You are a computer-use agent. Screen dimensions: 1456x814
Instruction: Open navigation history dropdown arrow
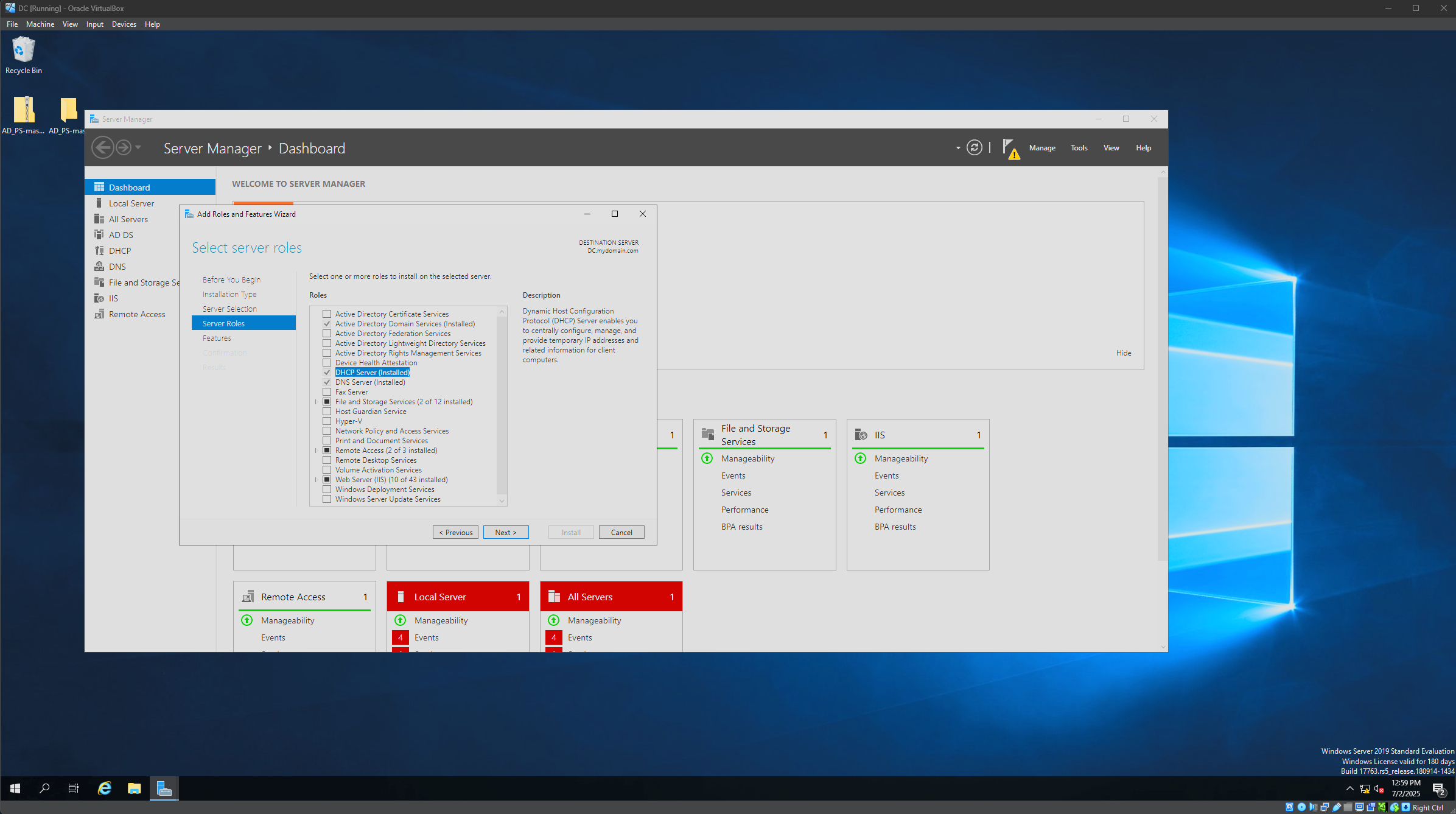pyautogui.click(x=138, y=147)
